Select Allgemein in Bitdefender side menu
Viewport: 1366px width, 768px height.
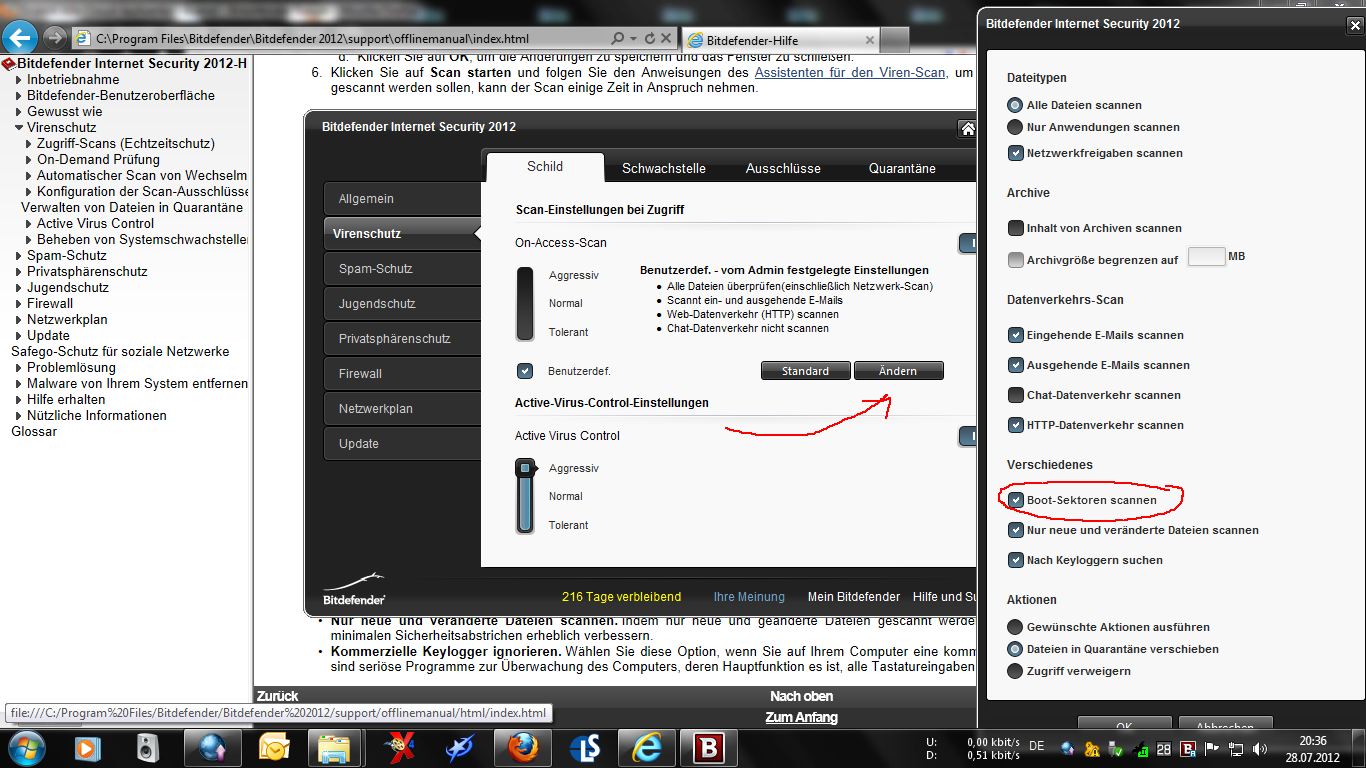[x=402, y=199]
